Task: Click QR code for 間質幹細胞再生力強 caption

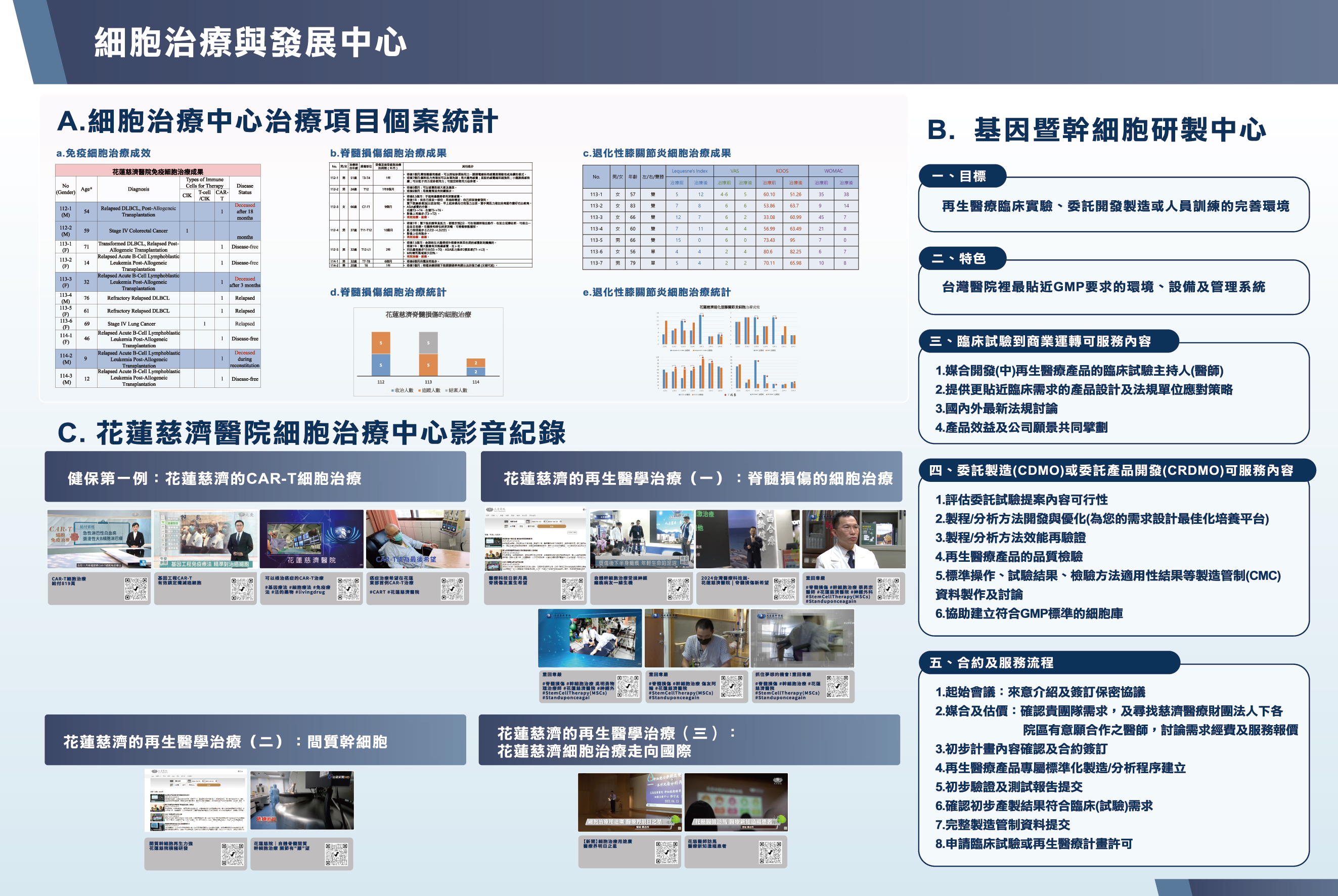Action: pos(233,855)
